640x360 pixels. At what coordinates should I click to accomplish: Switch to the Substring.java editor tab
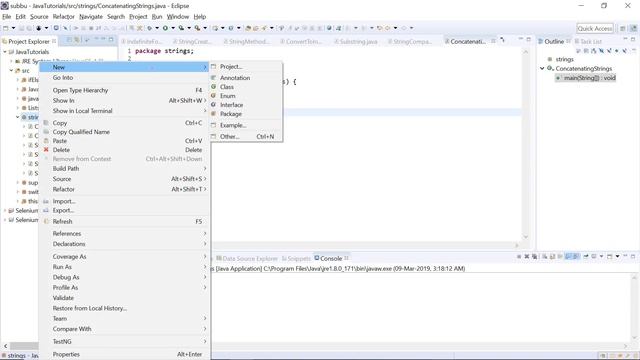(356, 41)
